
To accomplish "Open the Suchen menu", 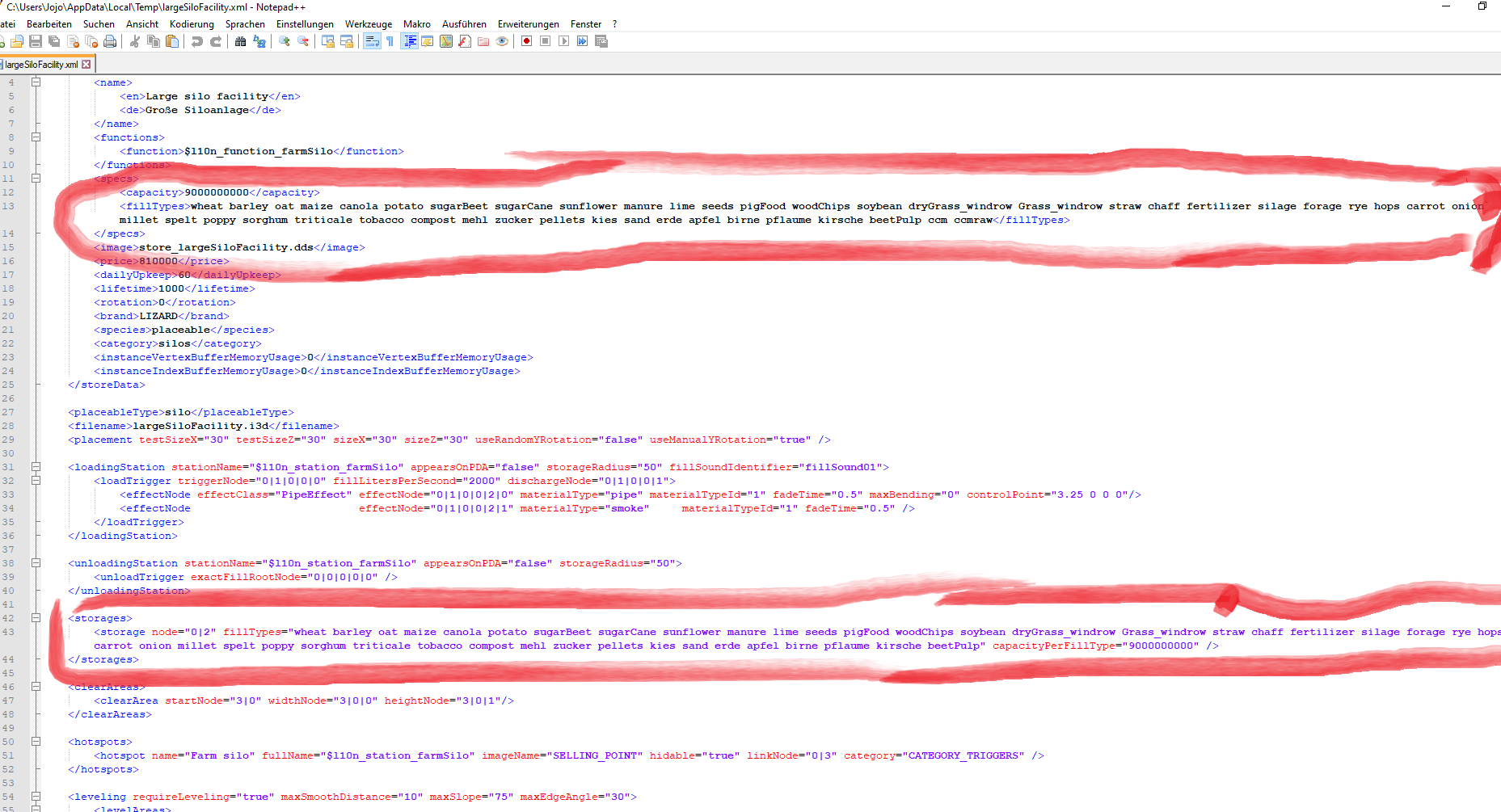I will tap(99, 24).
